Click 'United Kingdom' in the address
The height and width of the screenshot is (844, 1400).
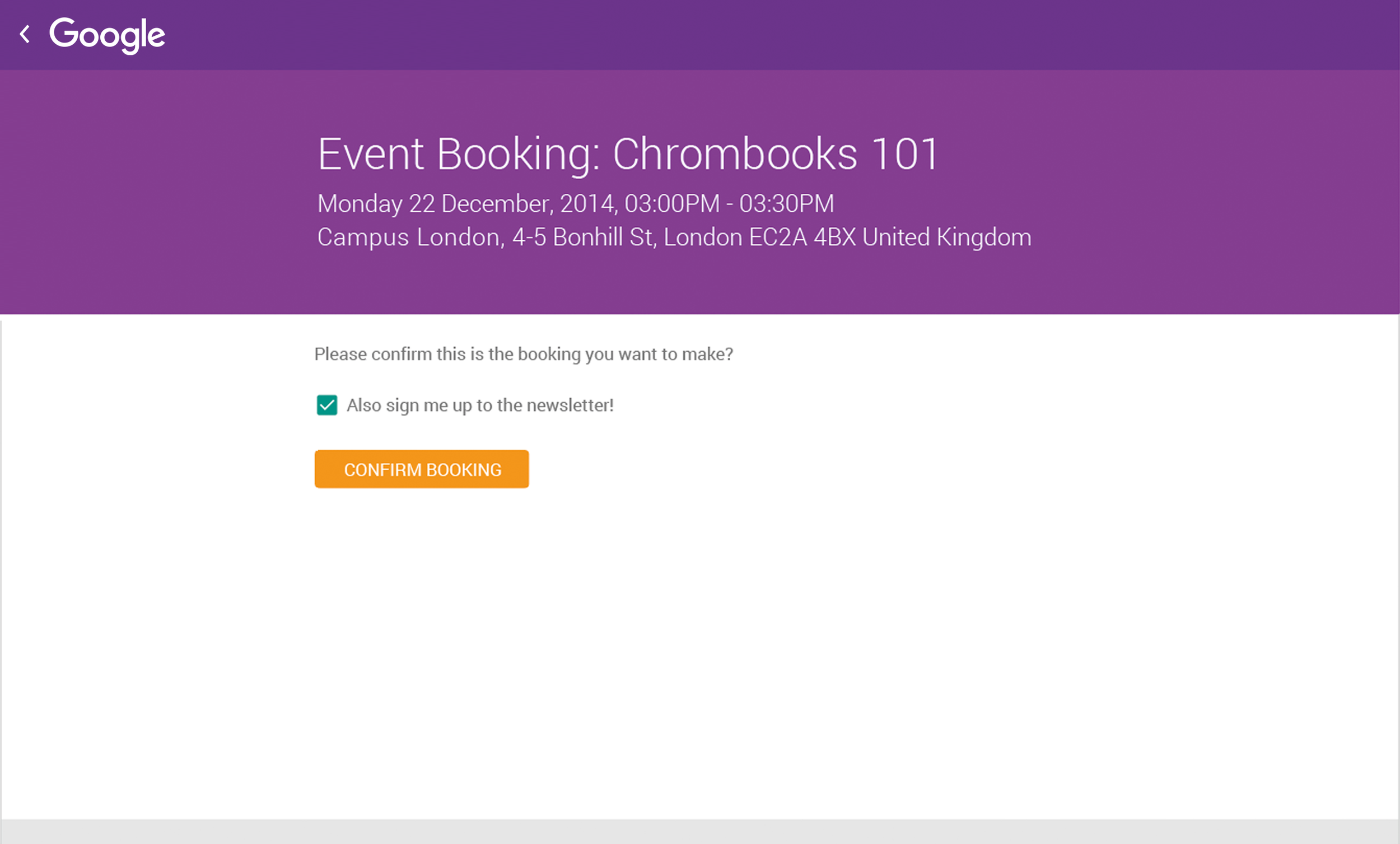click(x=946, y=237)
